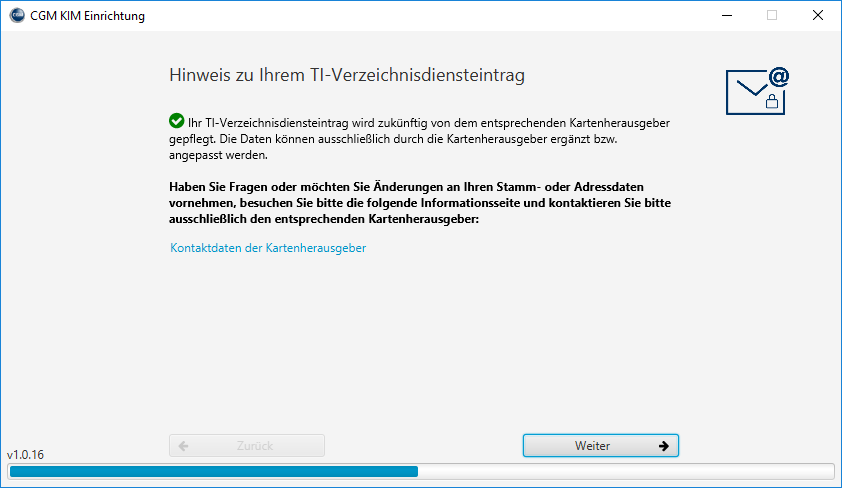Click the CGM KIM Einrichtung window title

(88, 15)
